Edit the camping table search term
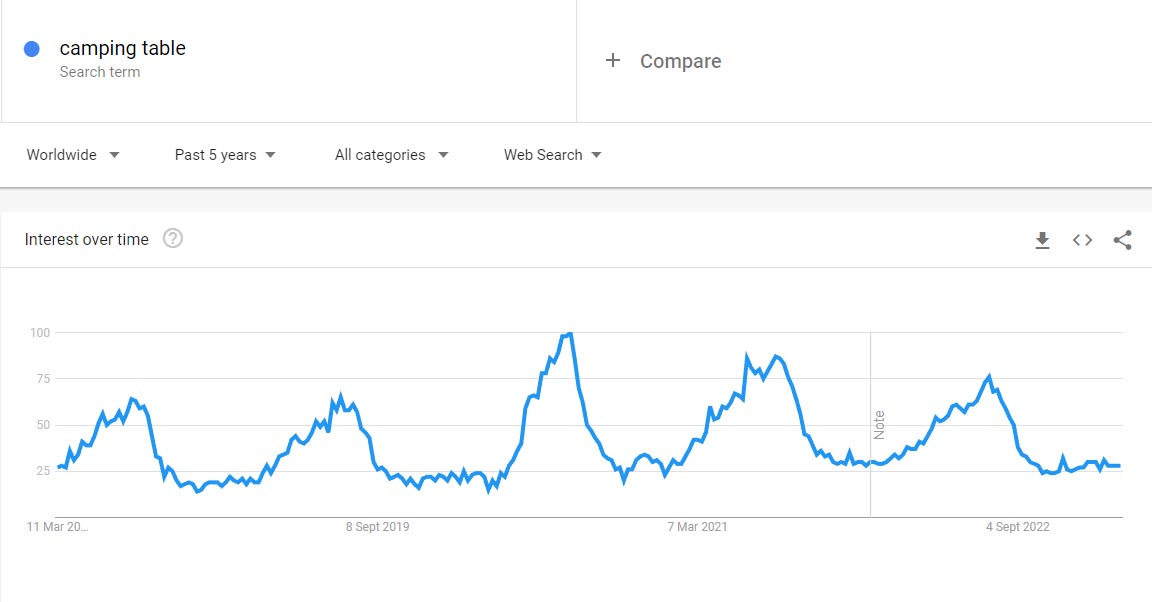This screenshot has width=1152, height=602. (123, 48)
